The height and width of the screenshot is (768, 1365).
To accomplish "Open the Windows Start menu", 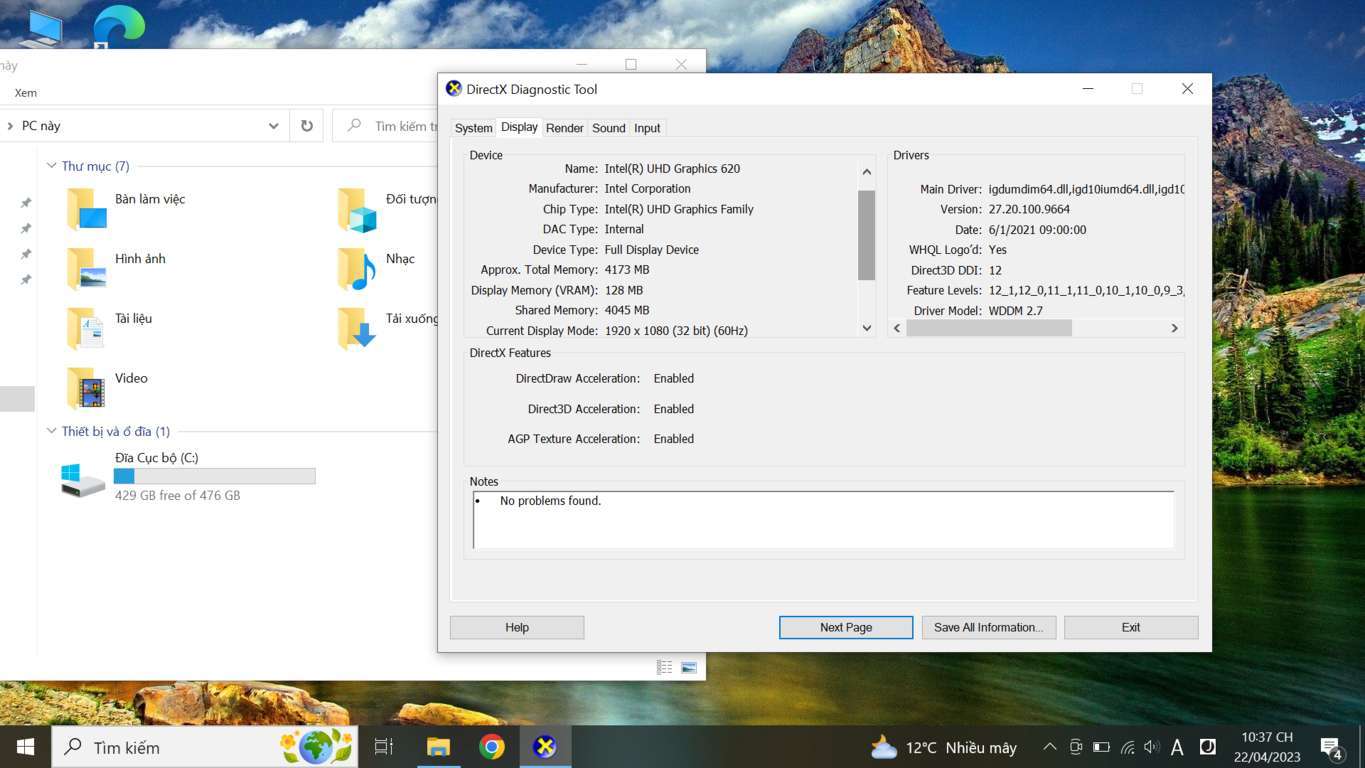I will point(25,747).
